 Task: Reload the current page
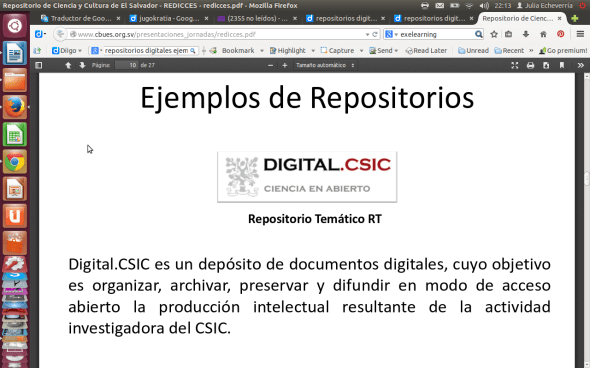click(375, 34)
